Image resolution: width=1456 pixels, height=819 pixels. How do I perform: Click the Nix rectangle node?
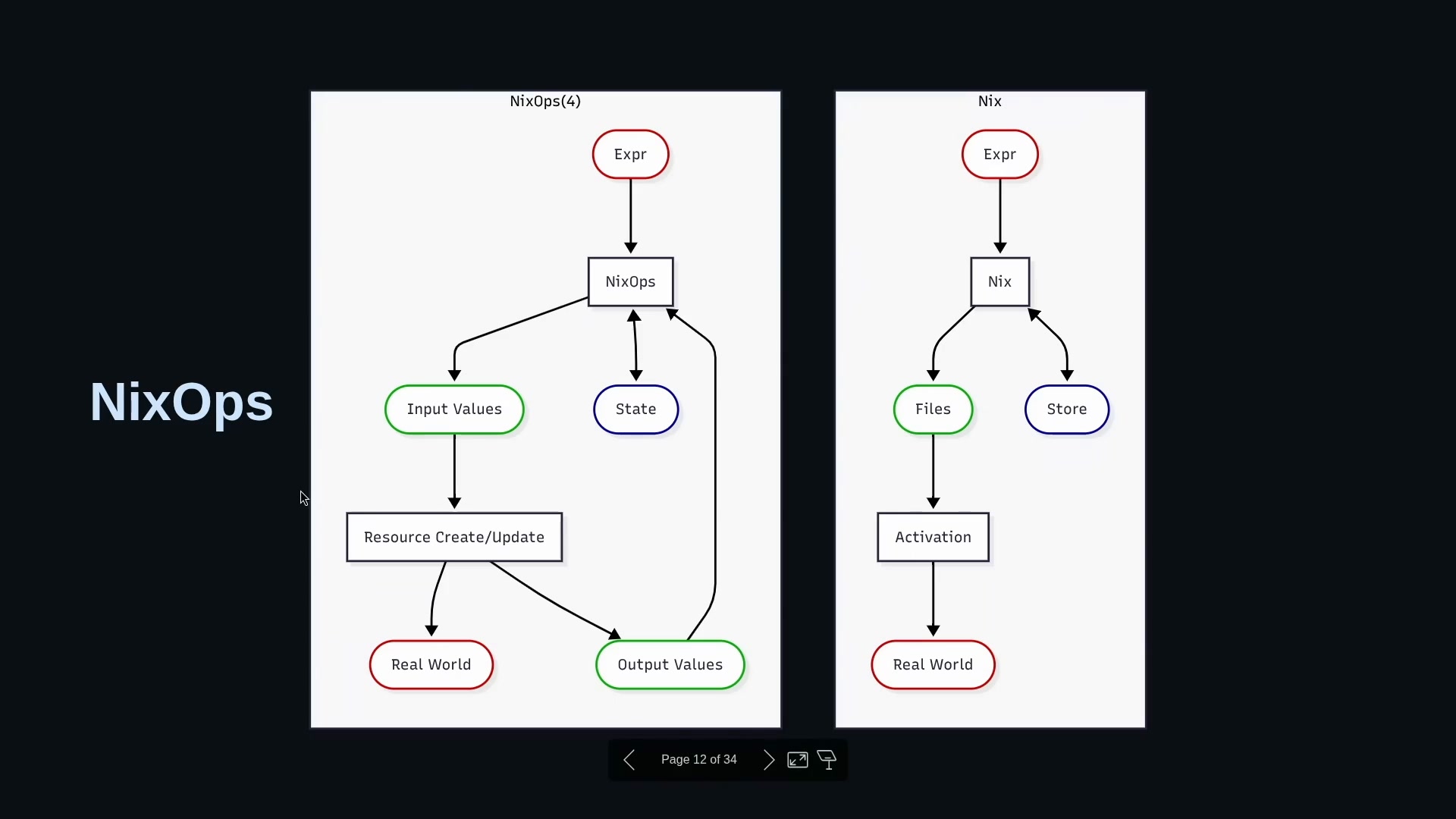(x=999, y=282)
